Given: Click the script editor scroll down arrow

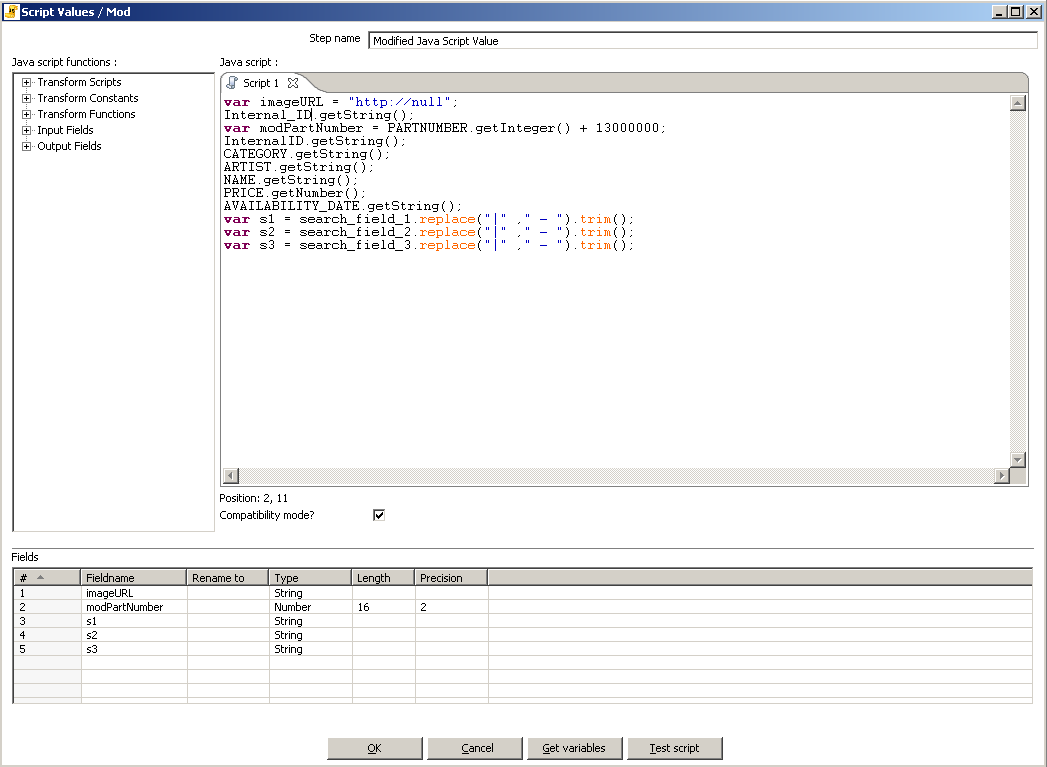Looking at the screenshot, I should (1018, 459).
